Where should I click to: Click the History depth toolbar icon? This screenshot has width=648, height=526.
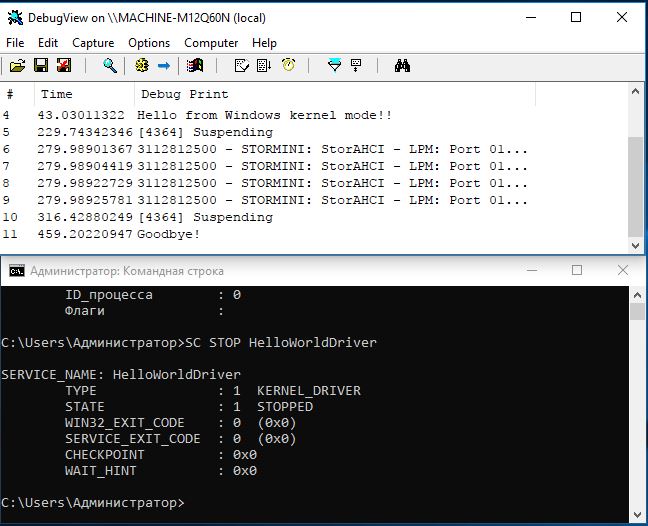click(356, 65)
